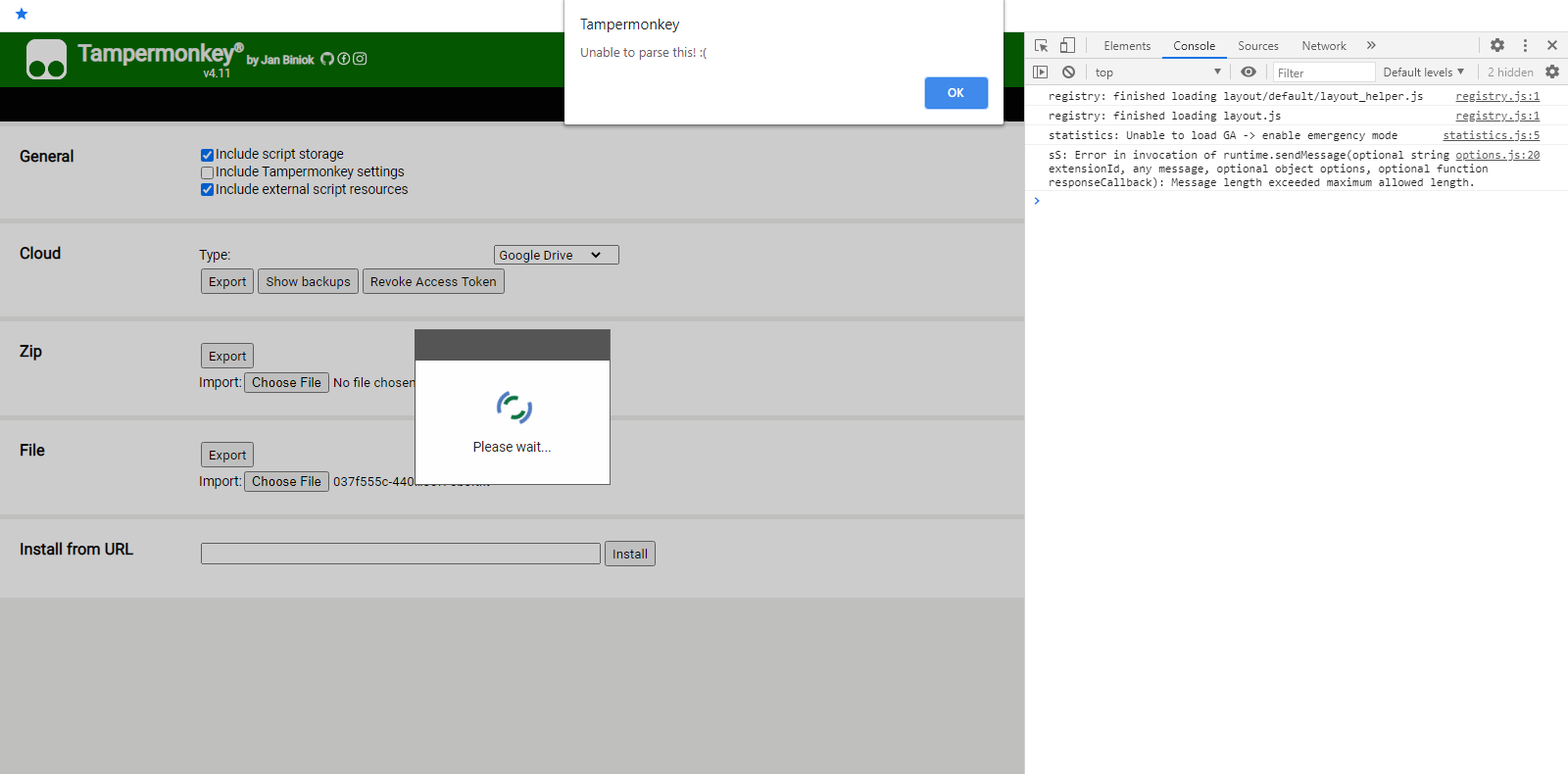The image size is (1568, 774).
Task: Open the top JavaScript context dropdown
Action: 1158,73
